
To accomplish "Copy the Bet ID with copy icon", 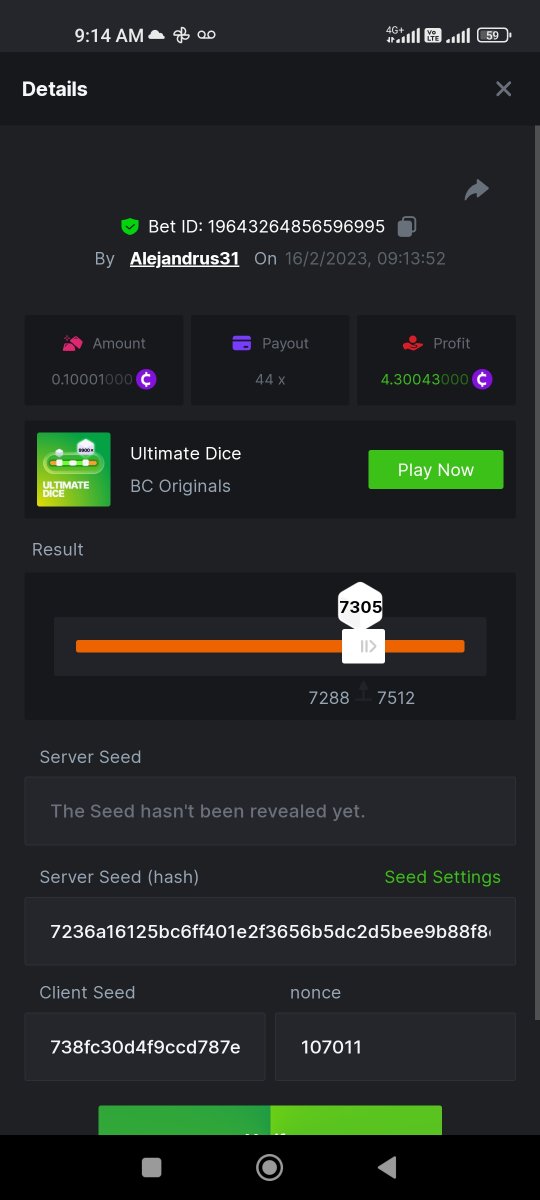I will 406,226.
